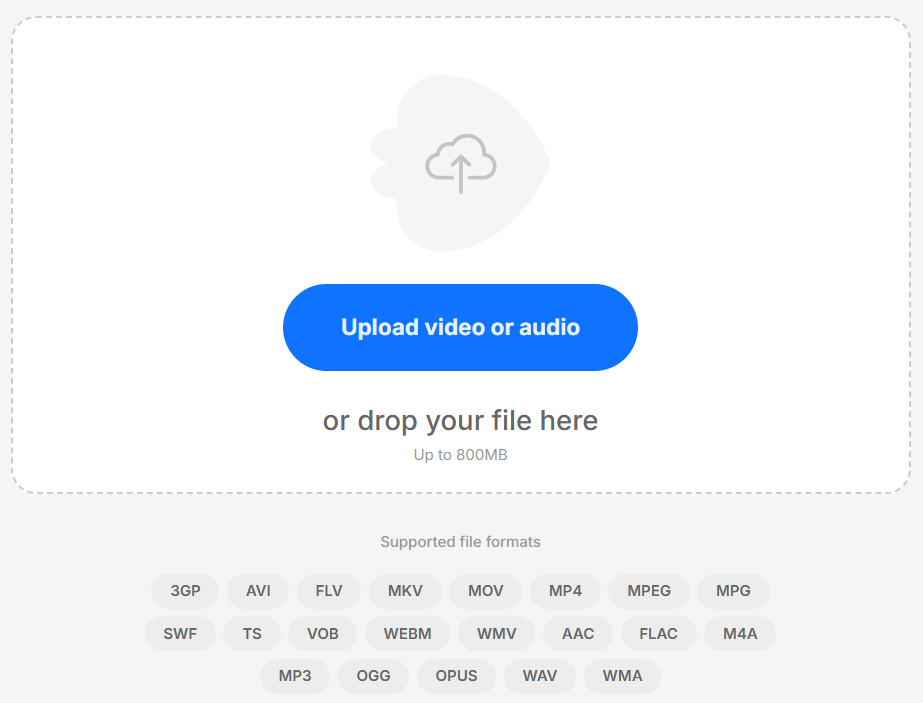The height and width of the screenshot is (703, 923).
Task: Select the FLAC format chip
Action: (658, 634)
